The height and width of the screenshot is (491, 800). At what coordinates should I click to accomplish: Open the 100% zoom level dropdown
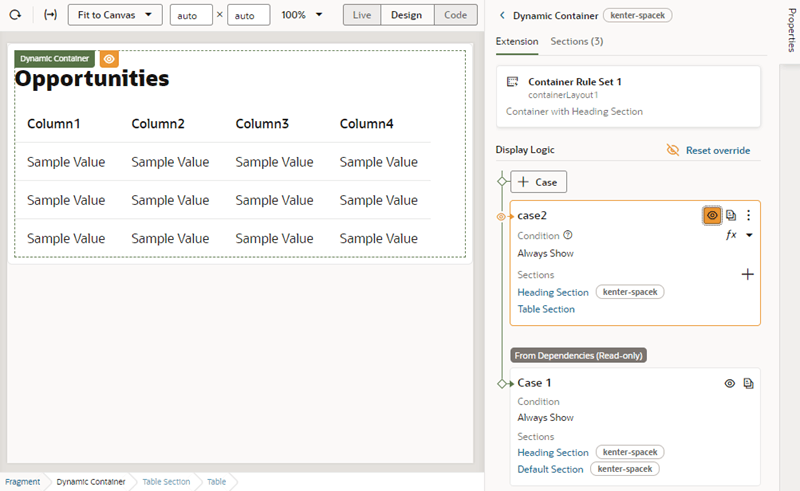point(302,15)
